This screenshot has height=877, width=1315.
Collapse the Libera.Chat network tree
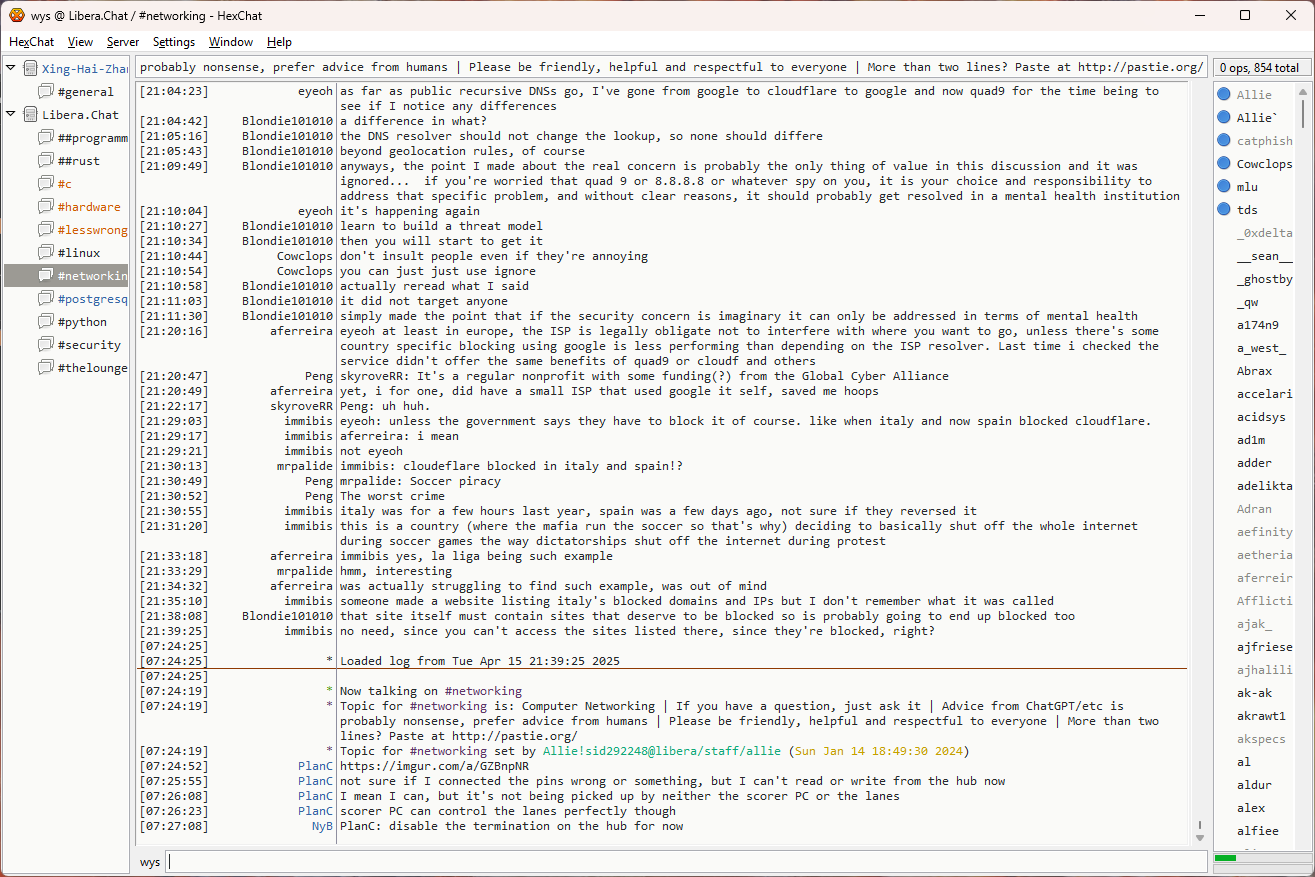(11, 114)
